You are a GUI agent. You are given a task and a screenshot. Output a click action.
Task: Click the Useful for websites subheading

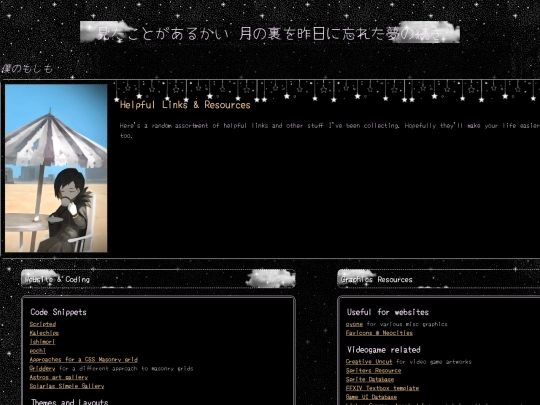(x=388, y=312)
